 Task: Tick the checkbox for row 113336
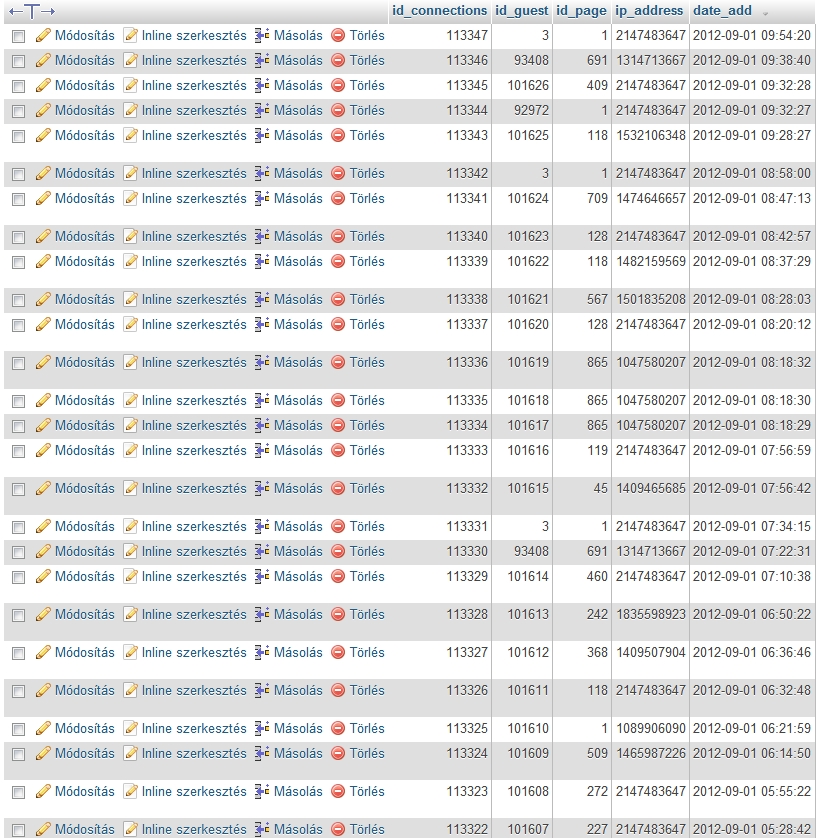coord(19,364)
